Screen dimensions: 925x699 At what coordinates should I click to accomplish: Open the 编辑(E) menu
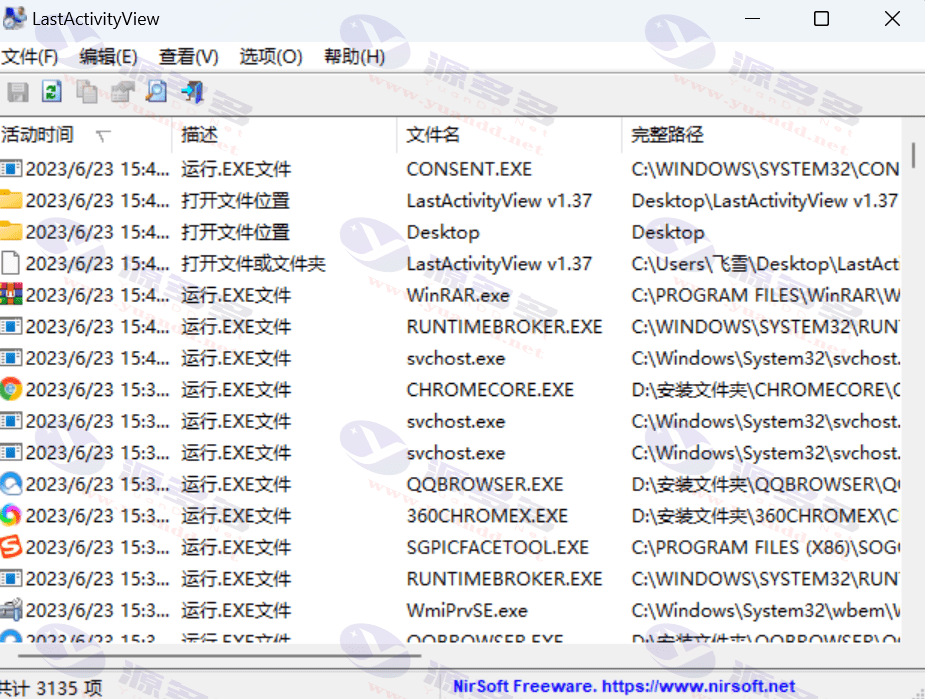pos(108,57)
